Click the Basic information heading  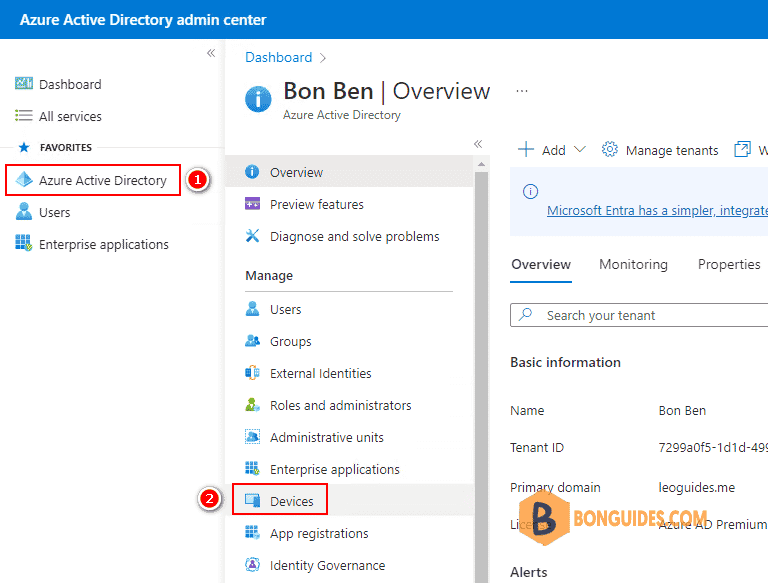(565, 362)
